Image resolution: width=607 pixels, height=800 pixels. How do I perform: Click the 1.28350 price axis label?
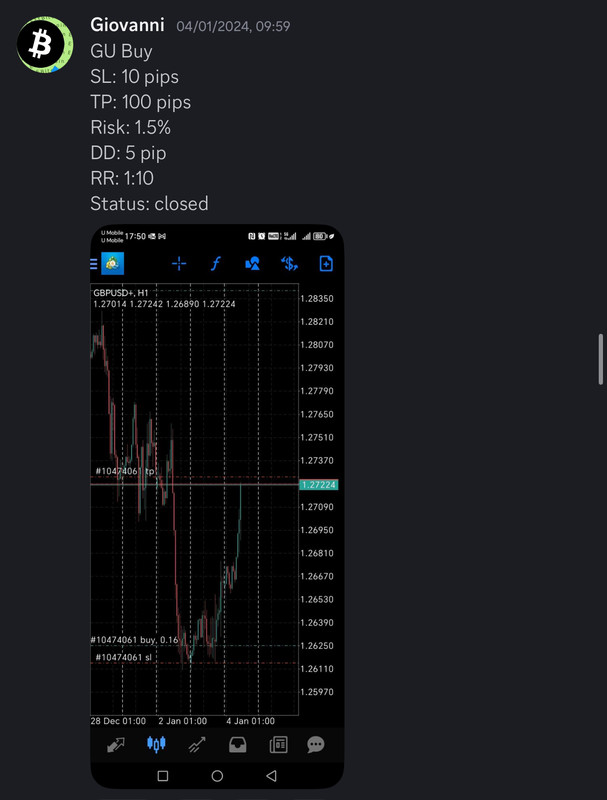coord(317,298)
